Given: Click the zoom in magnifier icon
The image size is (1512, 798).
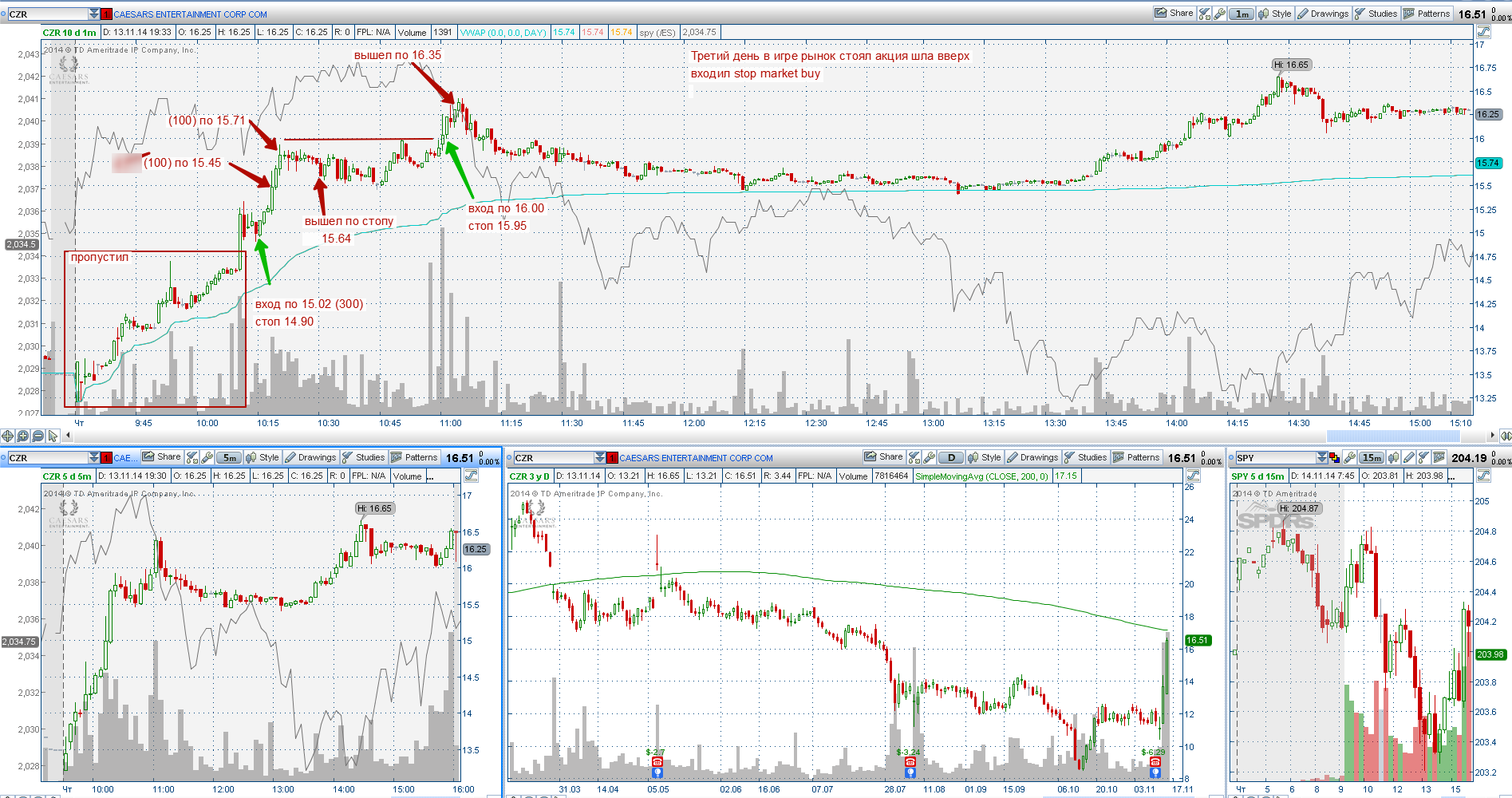Looking at the screenshot, I should [x=22, y=436].
